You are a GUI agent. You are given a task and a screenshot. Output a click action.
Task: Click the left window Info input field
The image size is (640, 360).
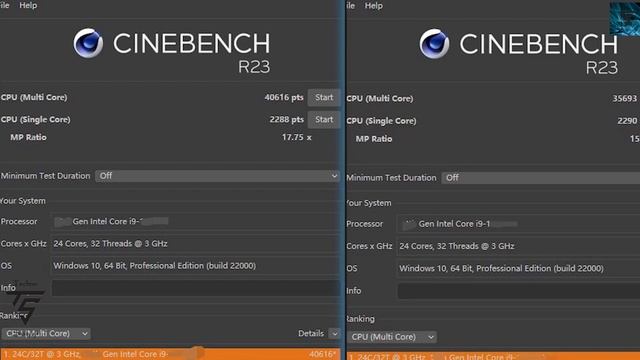pyautogui.click(x=196, y=288)
